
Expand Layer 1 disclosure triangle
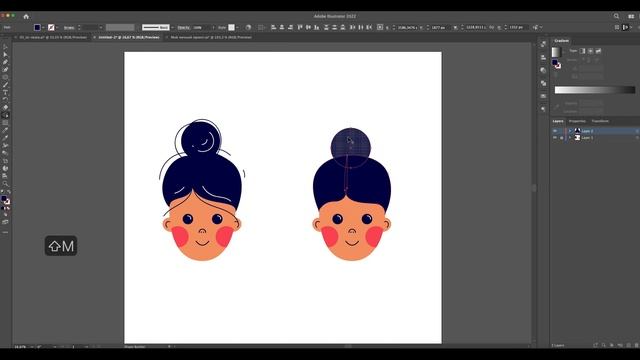[570, 138]
